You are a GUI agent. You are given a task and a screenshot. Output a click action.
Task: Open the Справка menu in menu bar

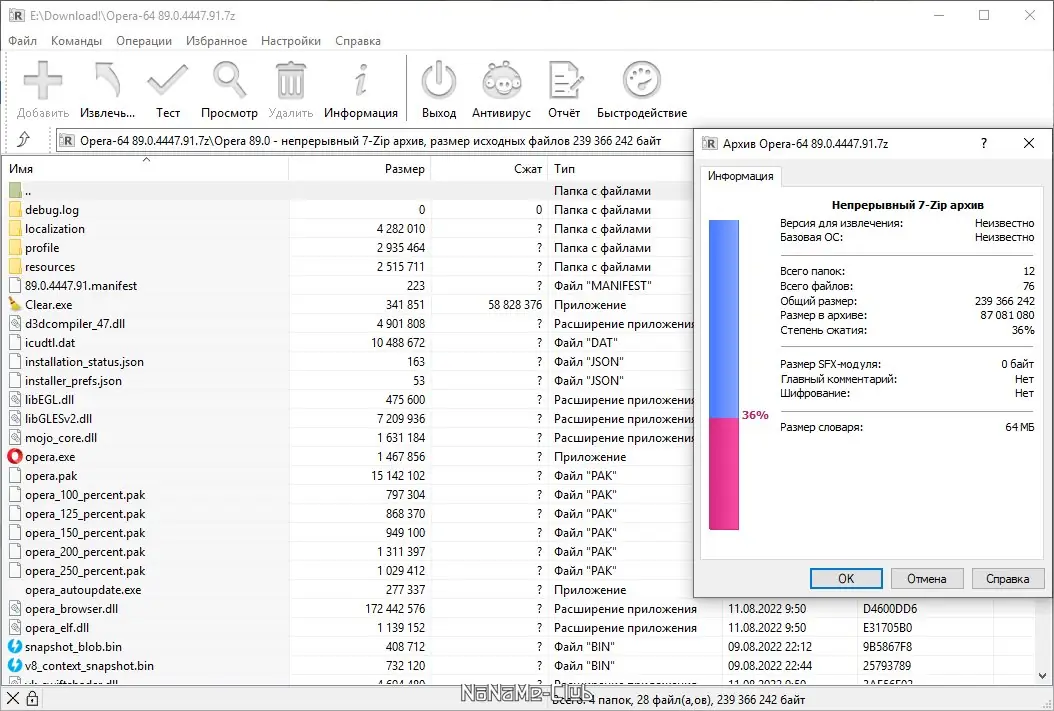(x=358, y=41)
